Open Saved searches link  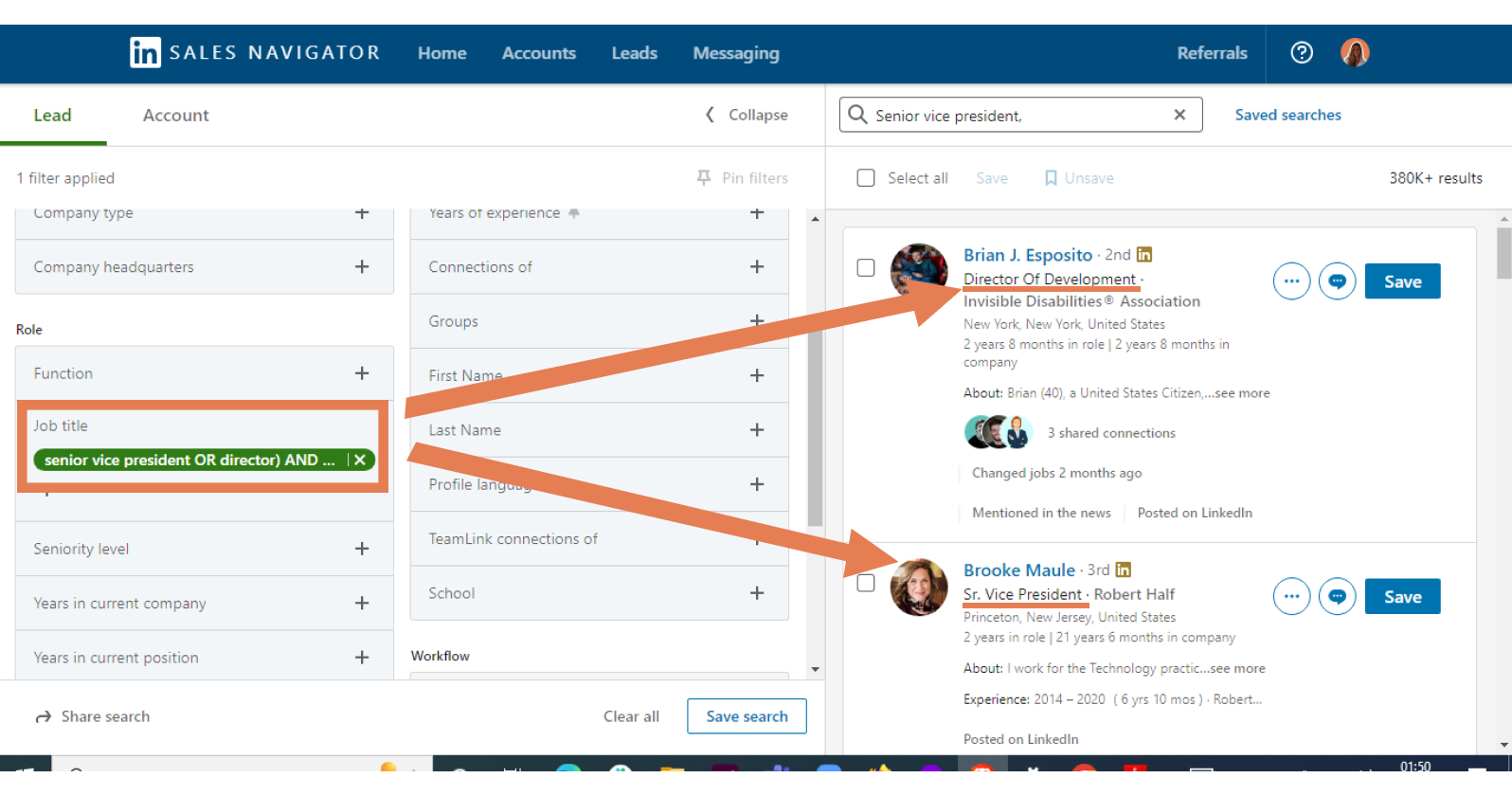pos(1287,115)
